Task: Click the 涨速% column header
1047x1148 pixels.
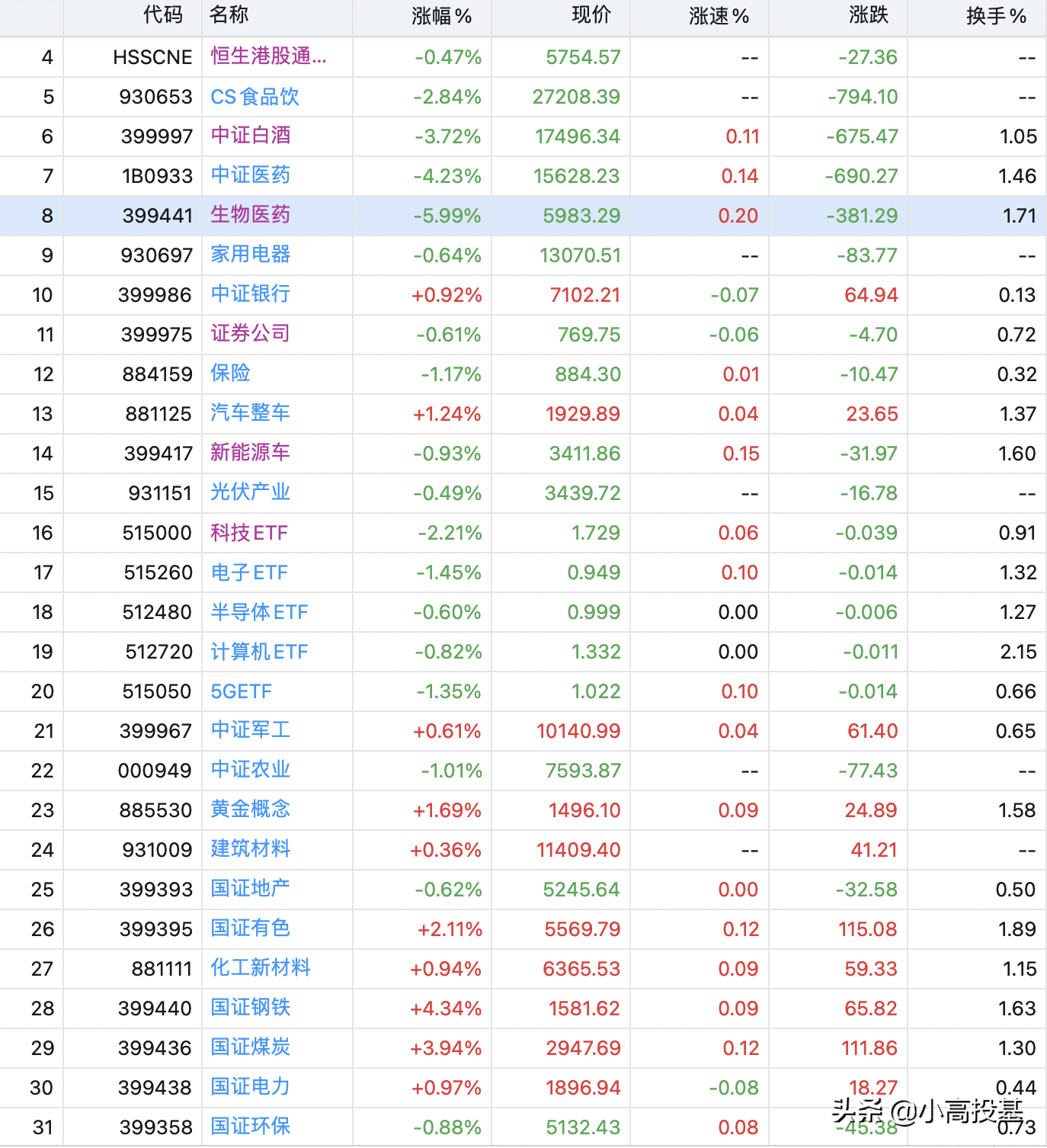Action: [719, 16]
